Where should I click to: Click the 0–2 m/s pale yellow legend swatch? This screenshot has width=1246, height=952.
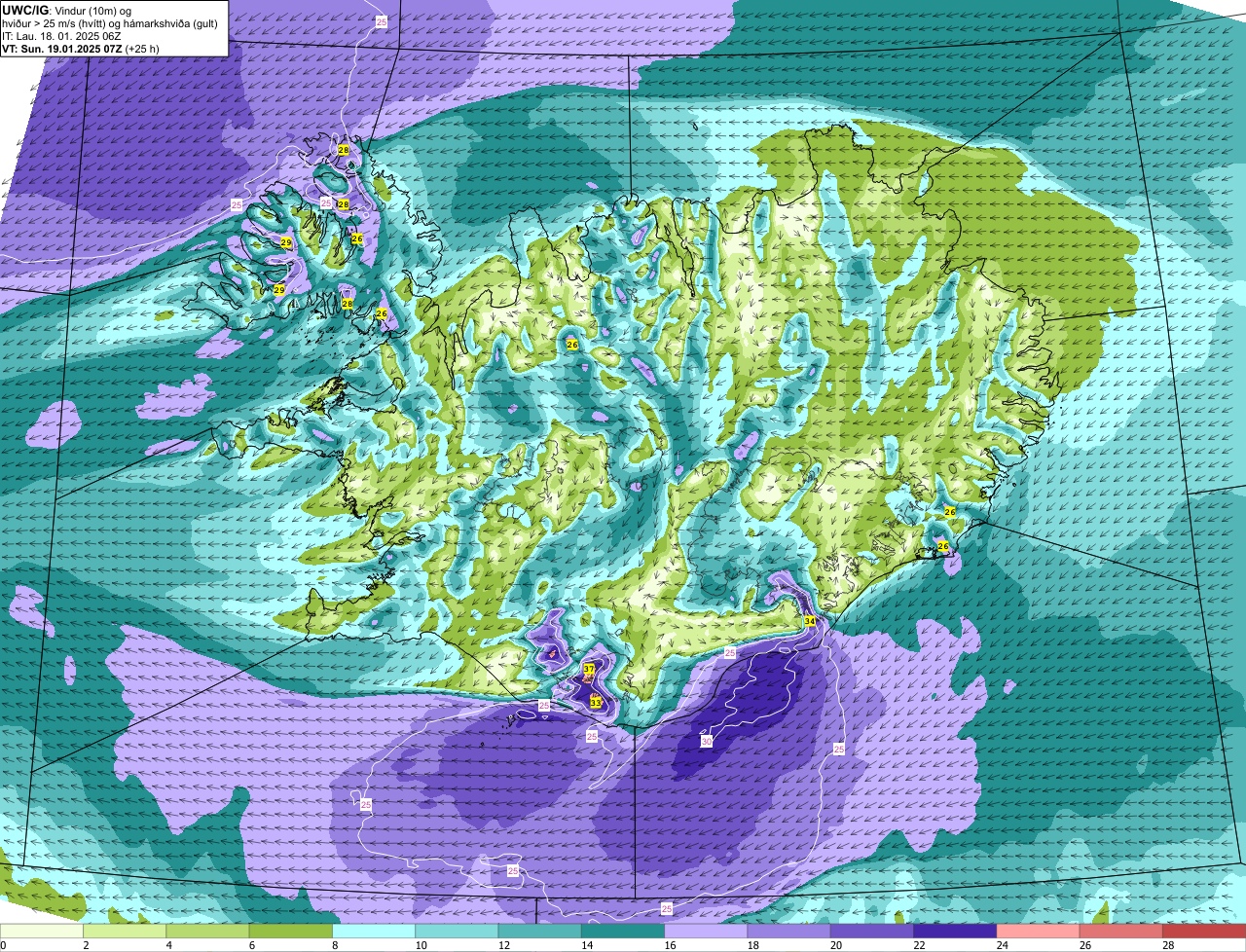click(42, 931)
